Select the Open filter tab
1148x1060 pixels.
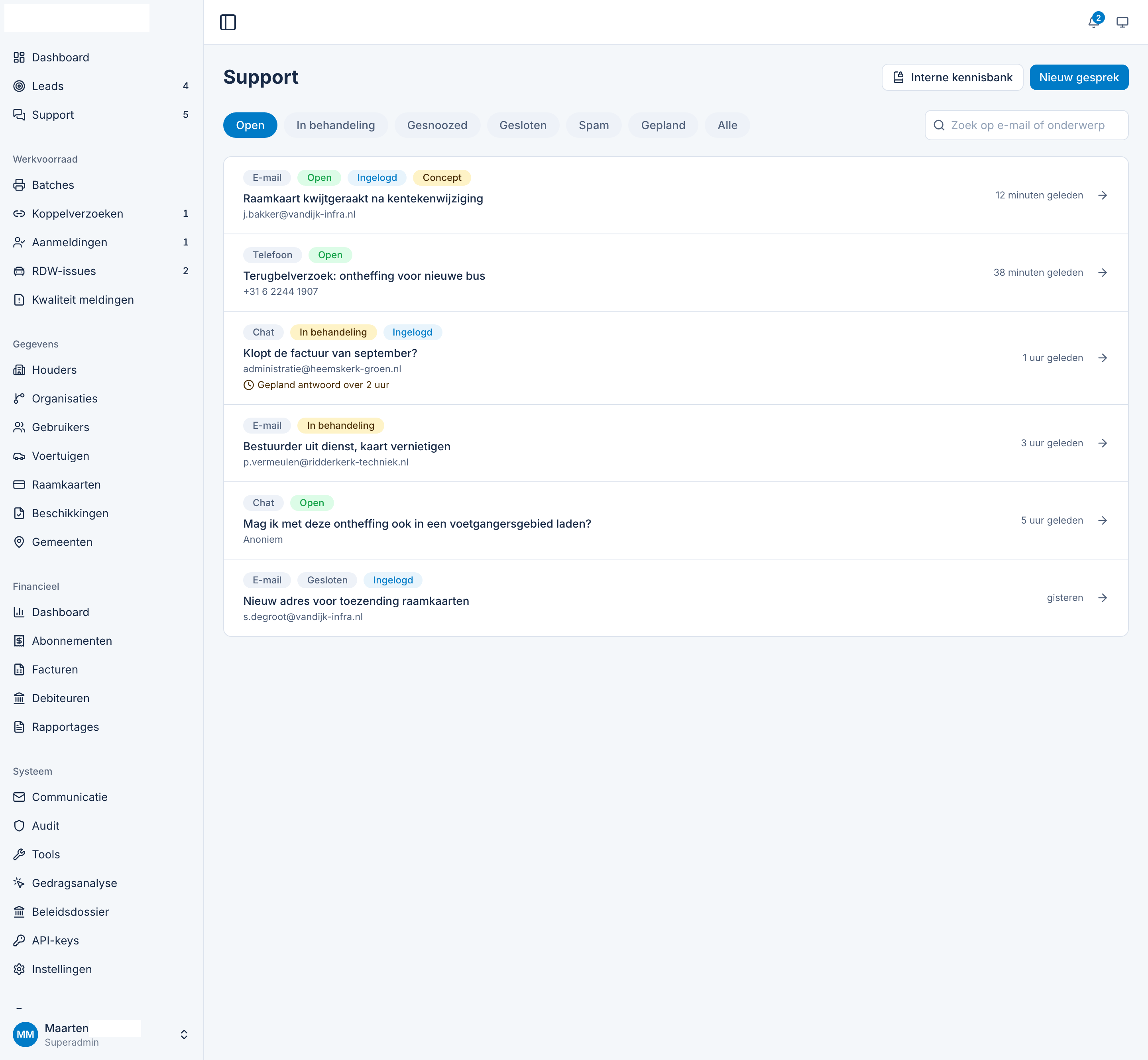coord(250,125)
